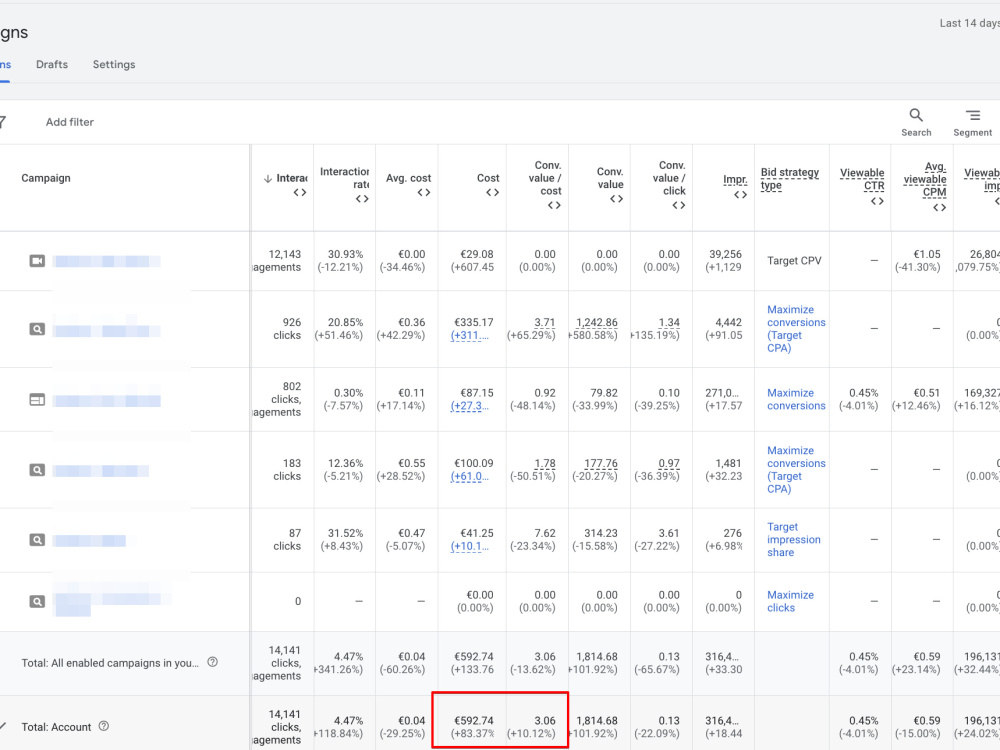Expand Conv. value comparison arrows

click(616, 199)
